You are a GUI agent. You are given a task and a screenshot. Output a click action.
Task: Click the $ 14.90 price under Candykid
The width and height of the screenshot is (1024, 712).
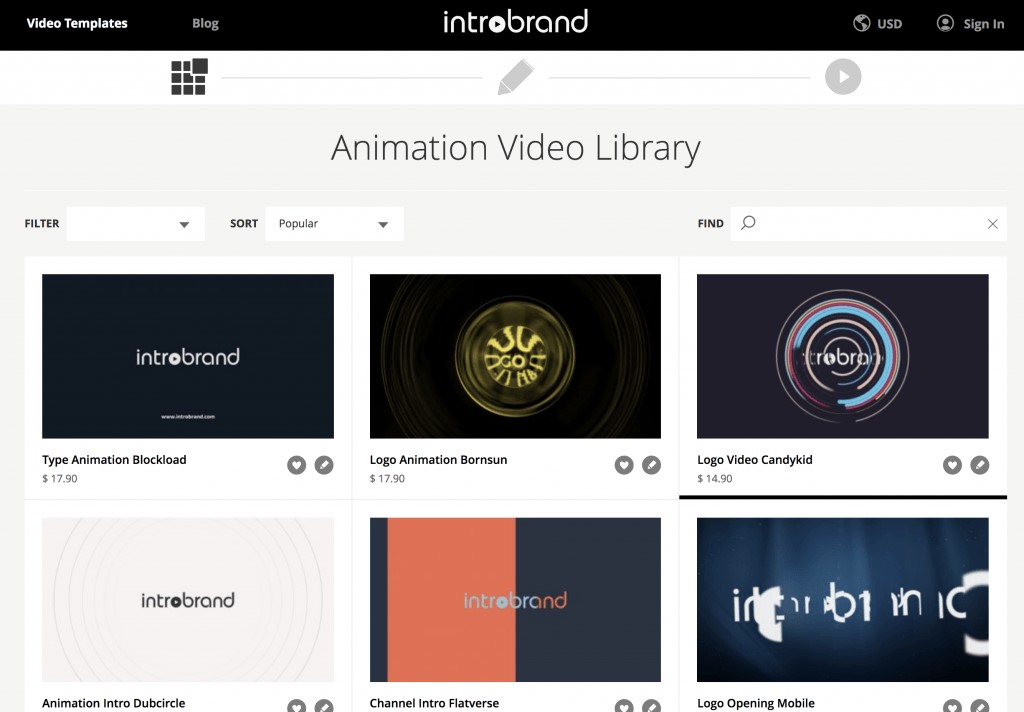715,479
